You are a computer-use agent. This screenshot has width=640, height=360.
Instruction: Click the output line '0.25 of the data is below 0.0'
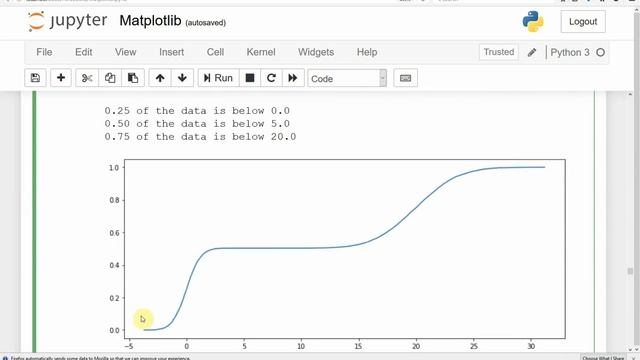[x=197, y=111]
